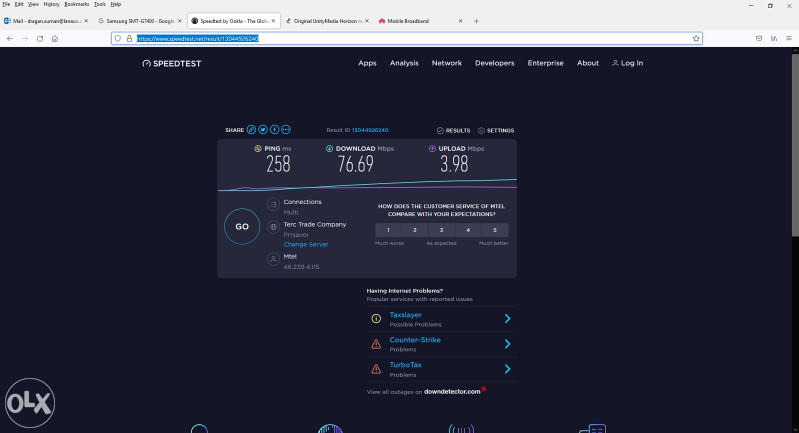Viewport: 799px width, 433px height.
Task: Switch to the Samsung SMT-G7400 Google tab
Action: (139, 21)
